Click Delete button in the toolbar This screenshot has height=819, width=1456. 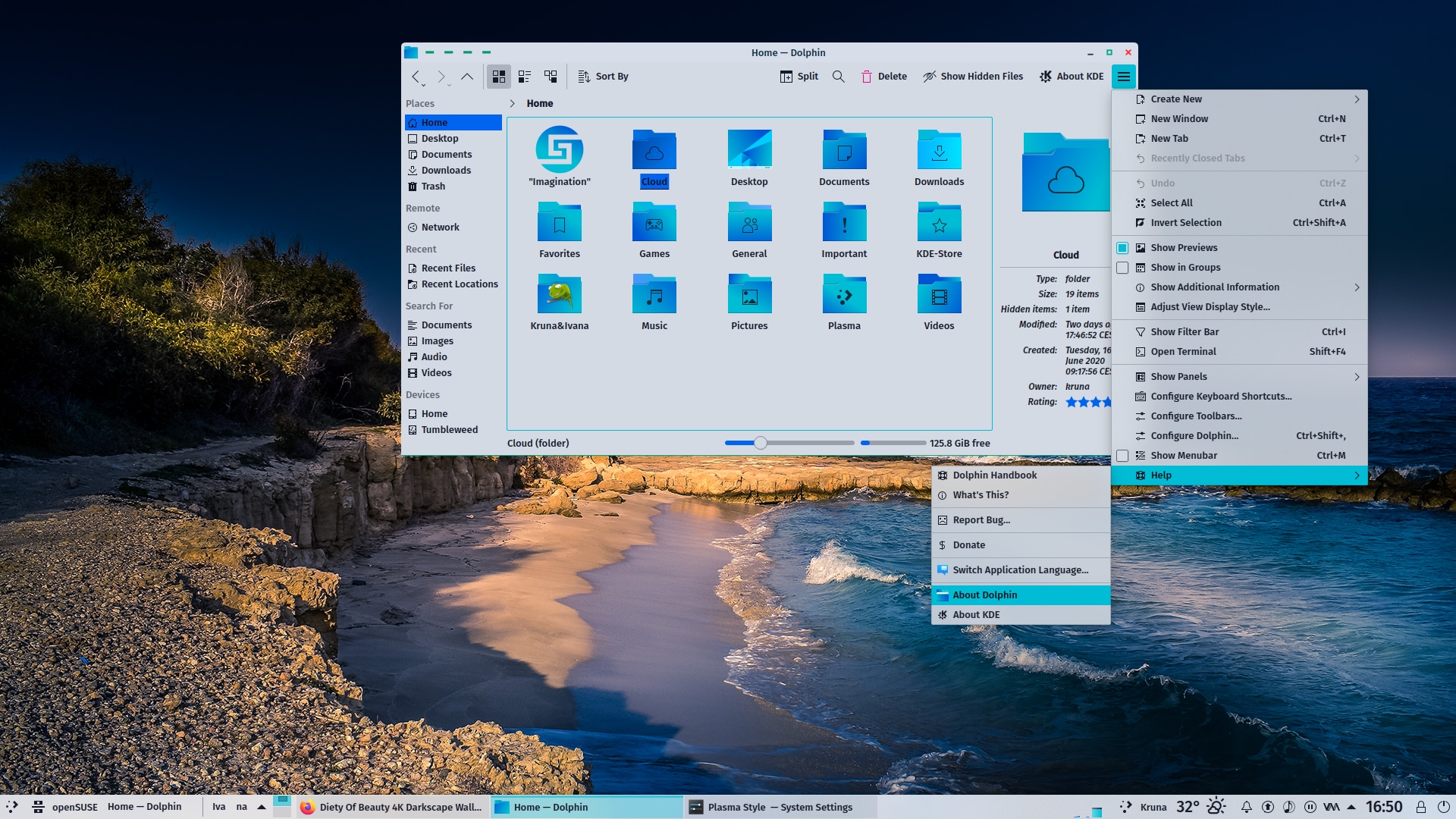[884, 77]
